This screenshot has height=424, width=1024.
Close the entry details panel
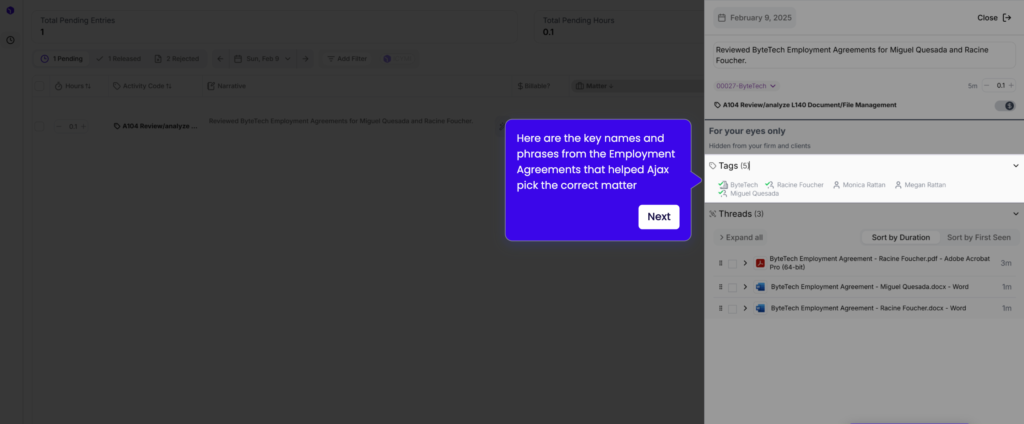[x=993, y=18]
